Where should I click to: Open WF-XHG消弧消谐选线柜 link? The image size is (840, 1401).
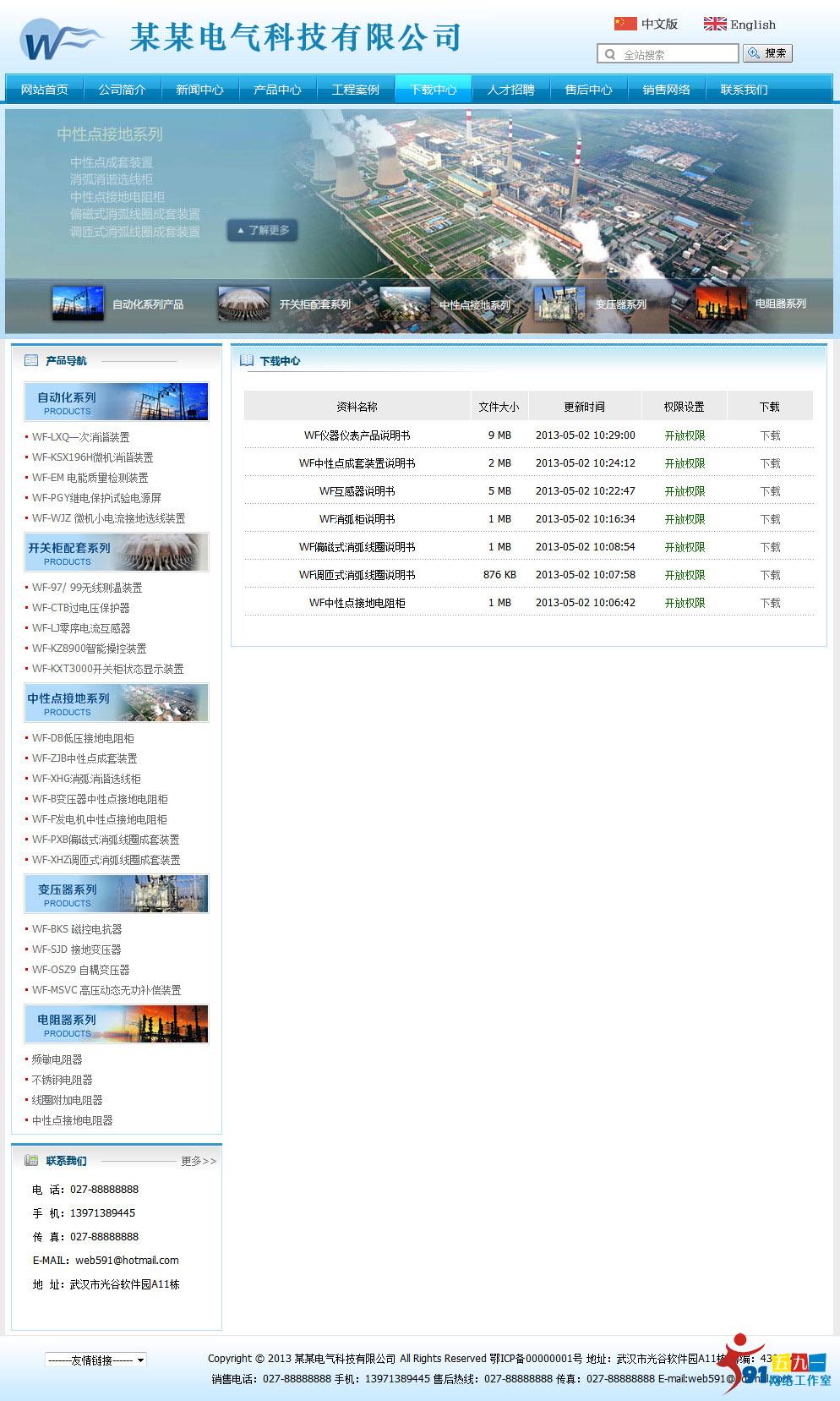coord(86,779)
